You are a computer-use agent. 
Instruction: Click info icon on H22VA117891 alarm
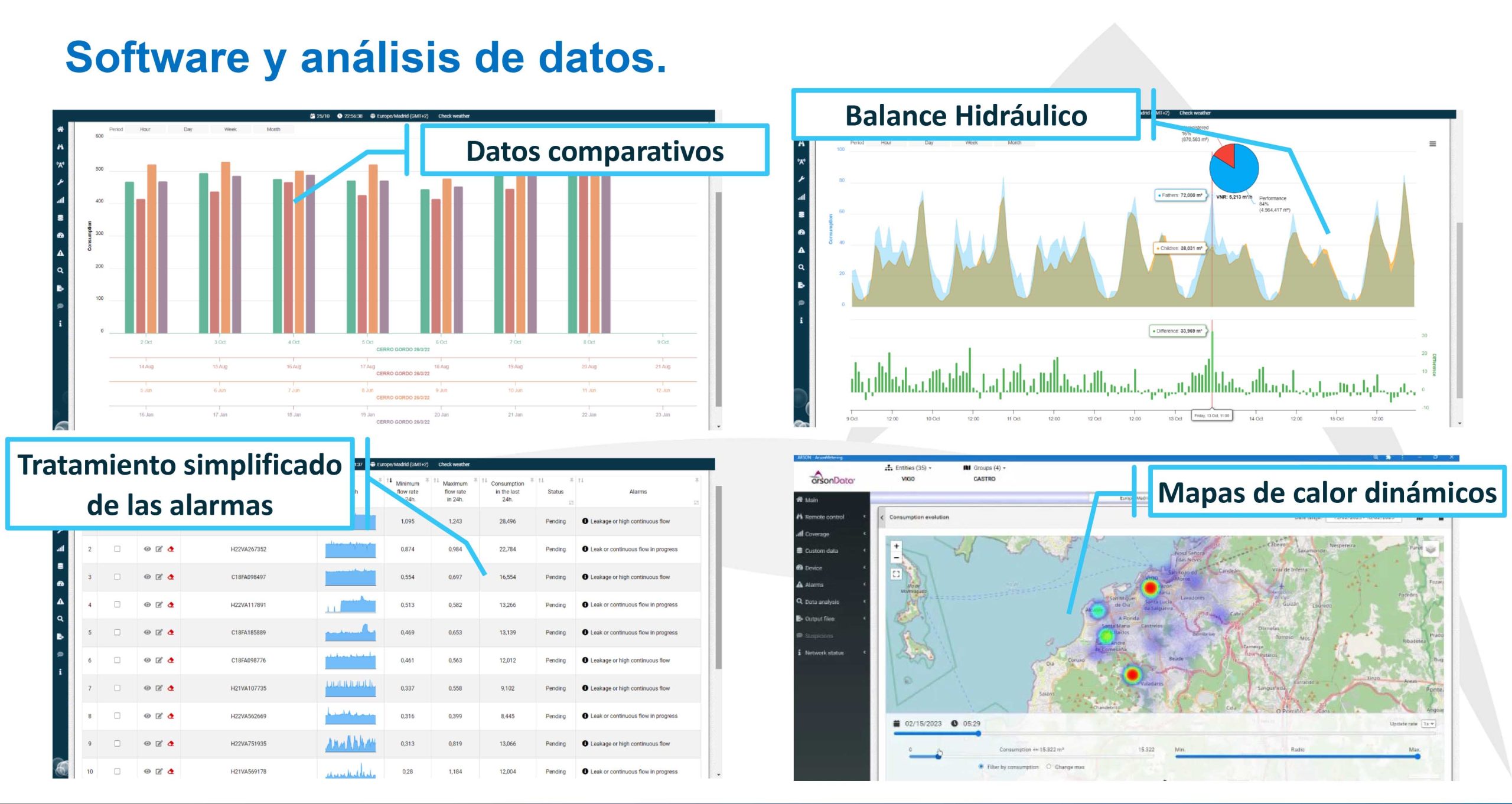[585, 604]
